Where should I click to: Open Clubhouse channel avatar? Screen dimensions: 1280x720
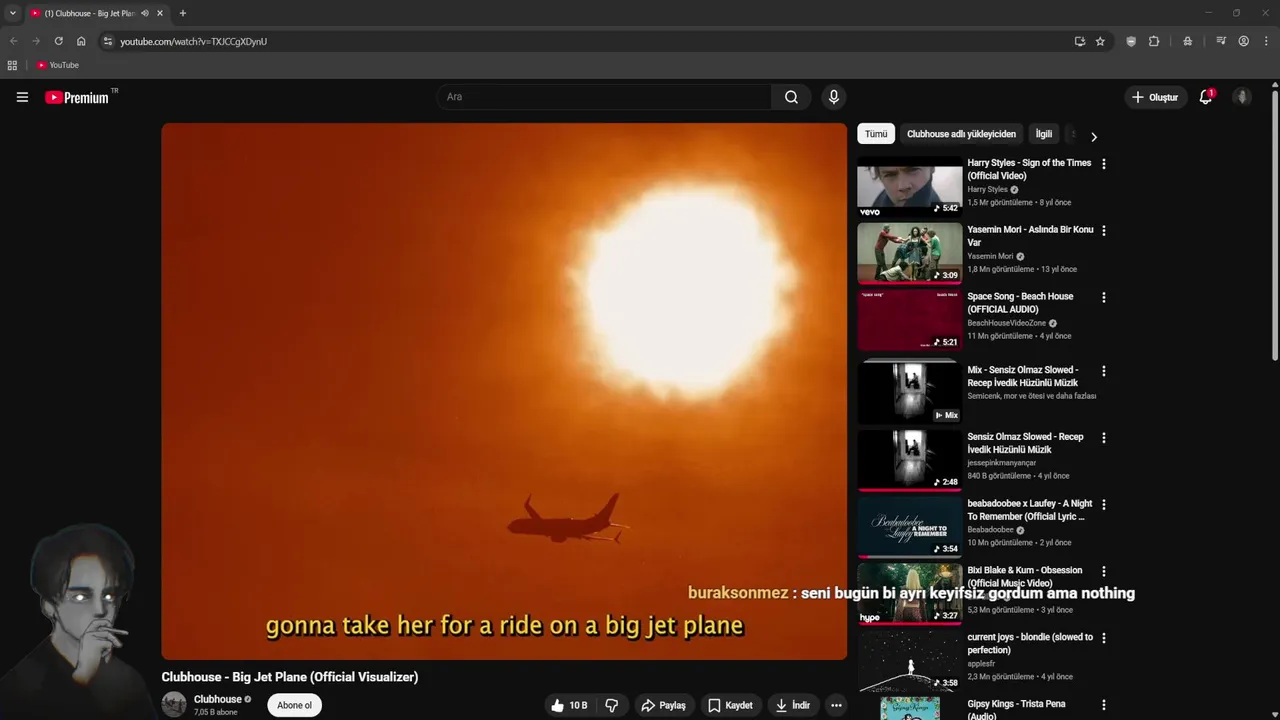(x=174, y=704)
